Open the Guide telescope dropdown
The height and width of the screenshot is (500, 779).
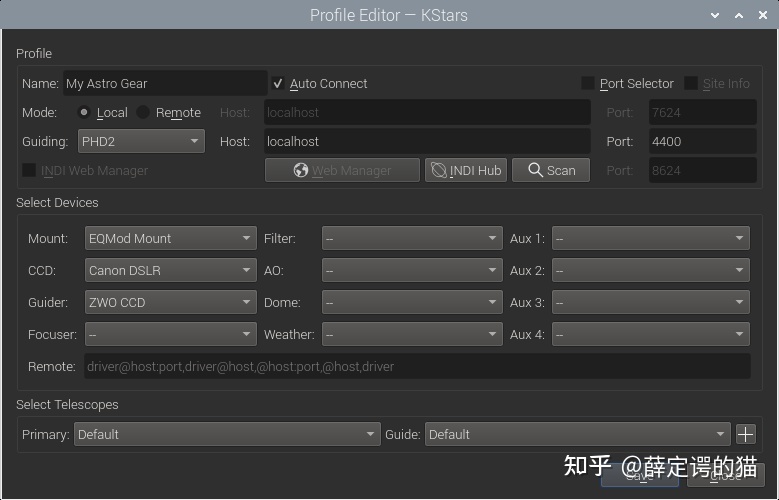[x=577, y=434]
